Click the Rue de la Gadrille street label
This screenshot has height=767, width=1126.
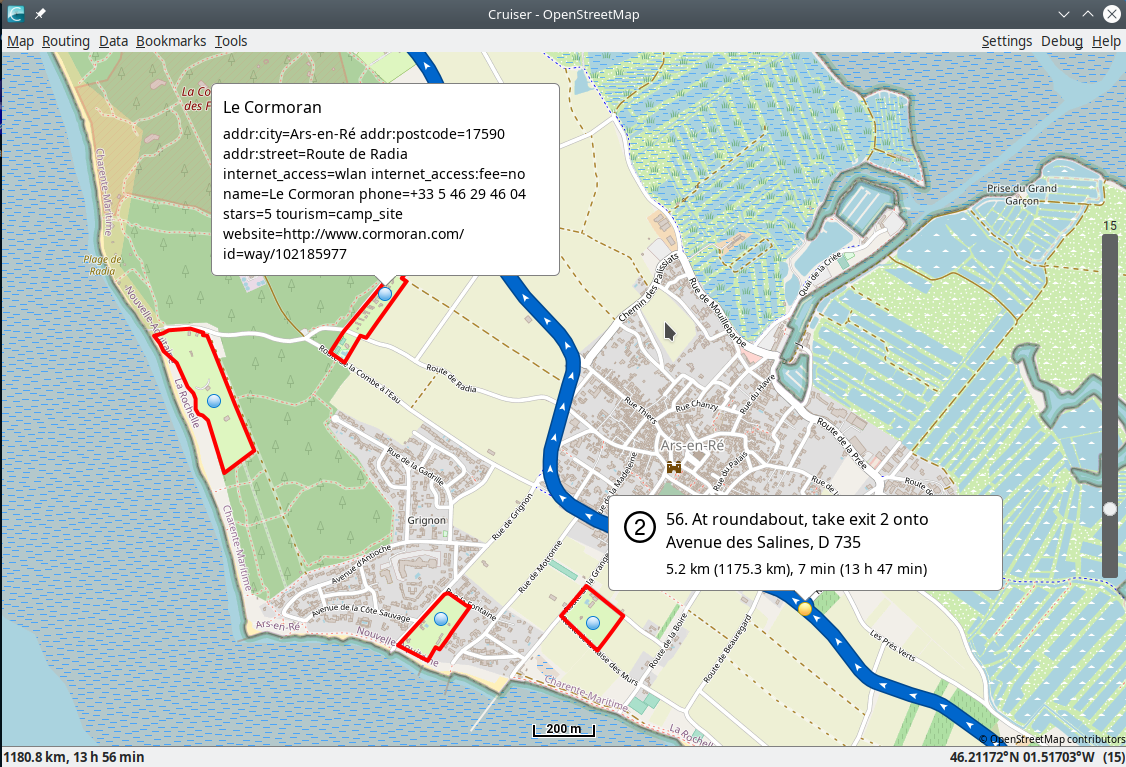(415, 465)
